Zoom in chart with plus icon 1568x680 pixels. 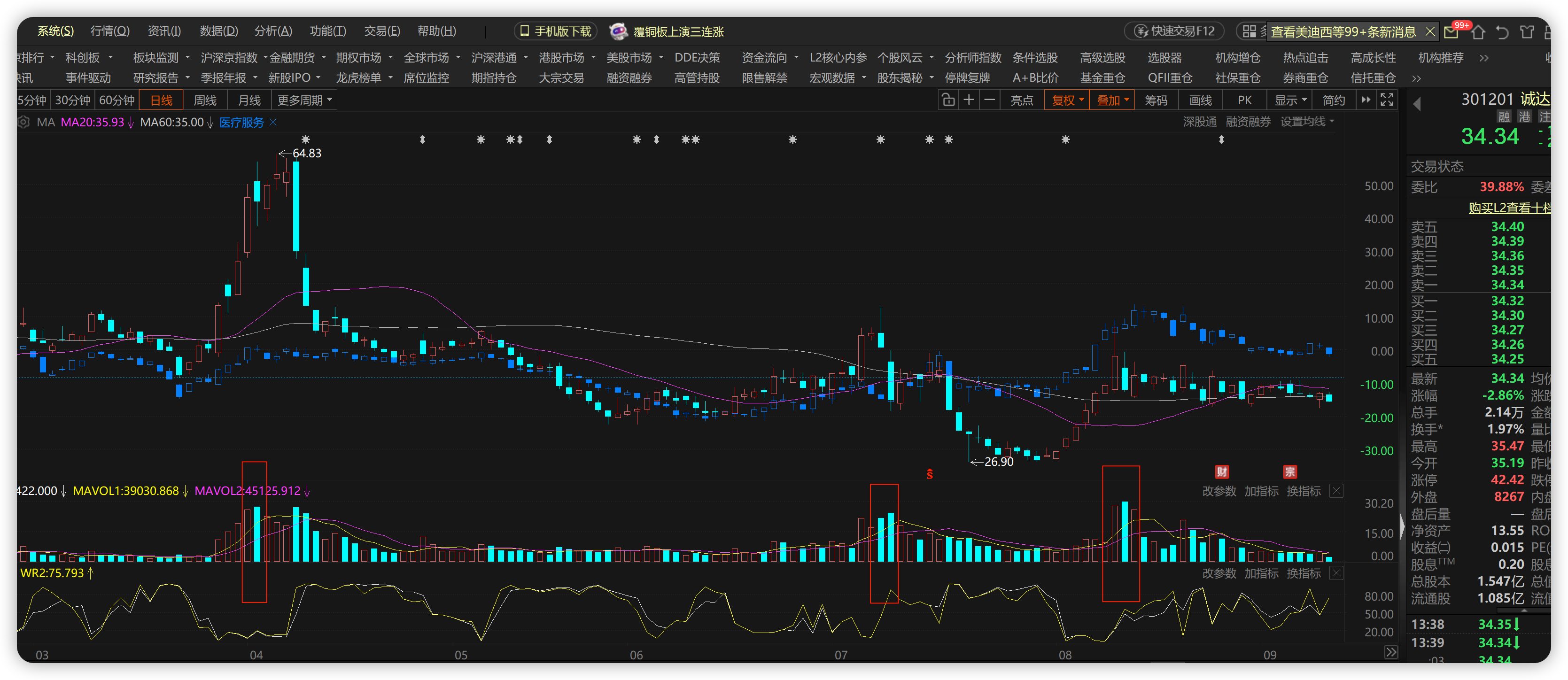(x=969, y=100)
